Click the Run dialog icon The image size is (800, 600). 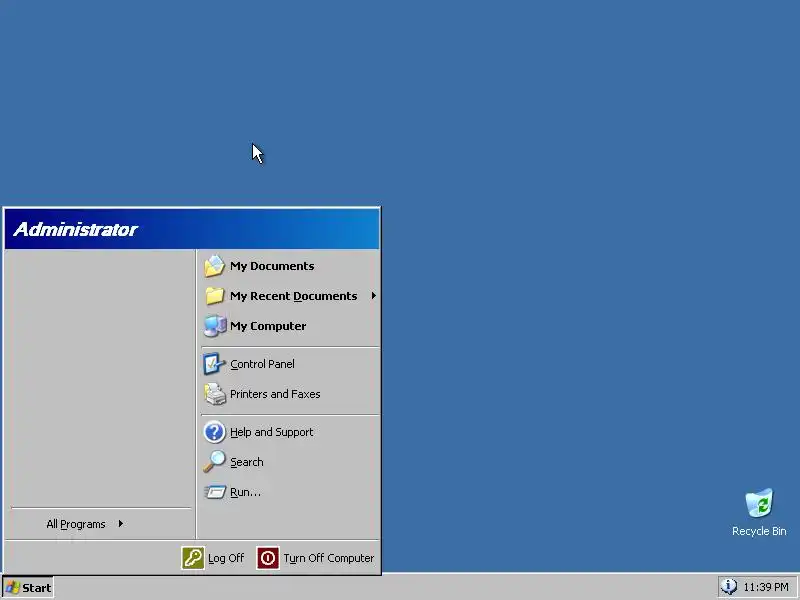(x=214, y=492)
